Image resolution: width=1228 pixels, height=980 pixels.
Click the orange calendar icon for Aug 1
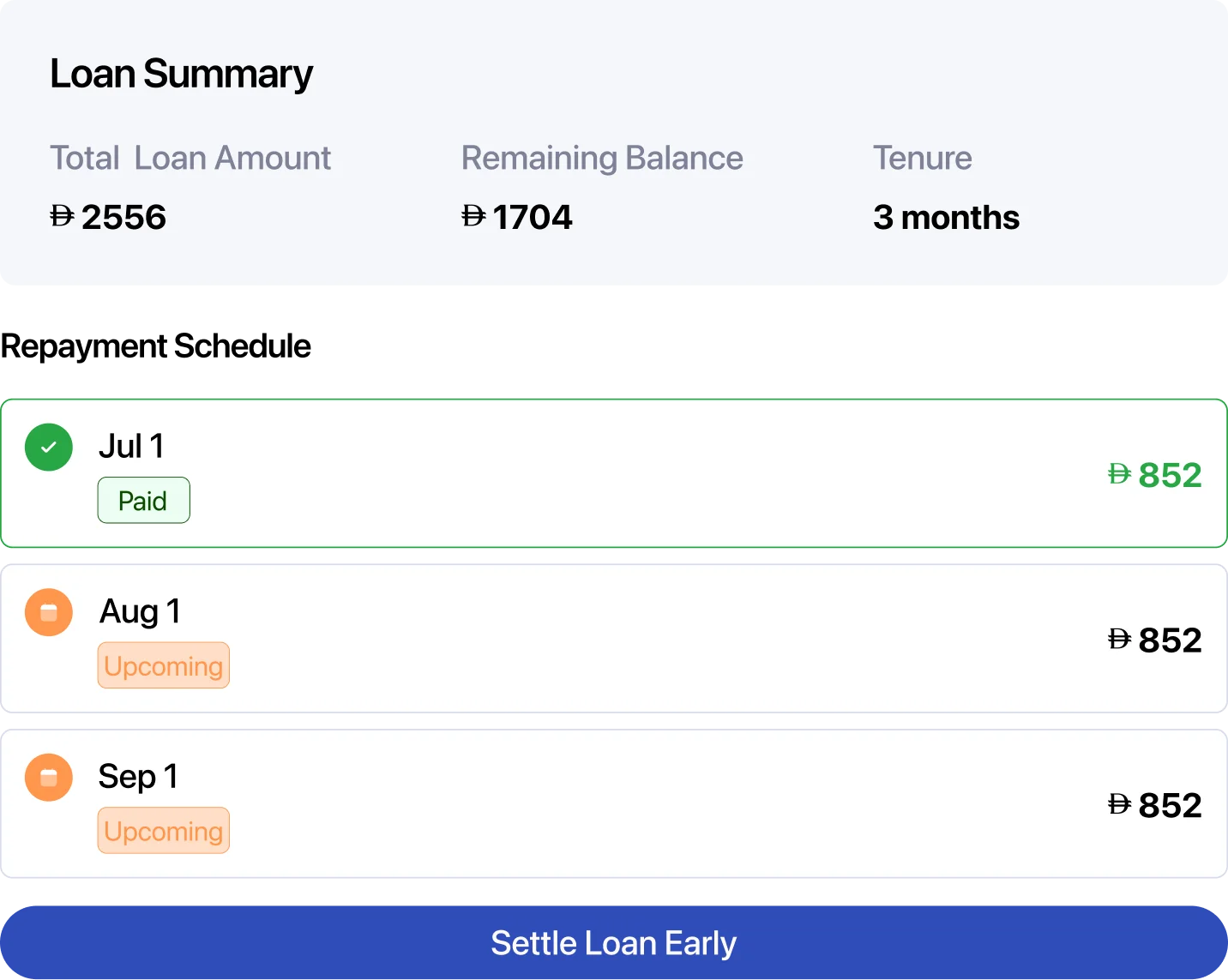click(49, 612)
